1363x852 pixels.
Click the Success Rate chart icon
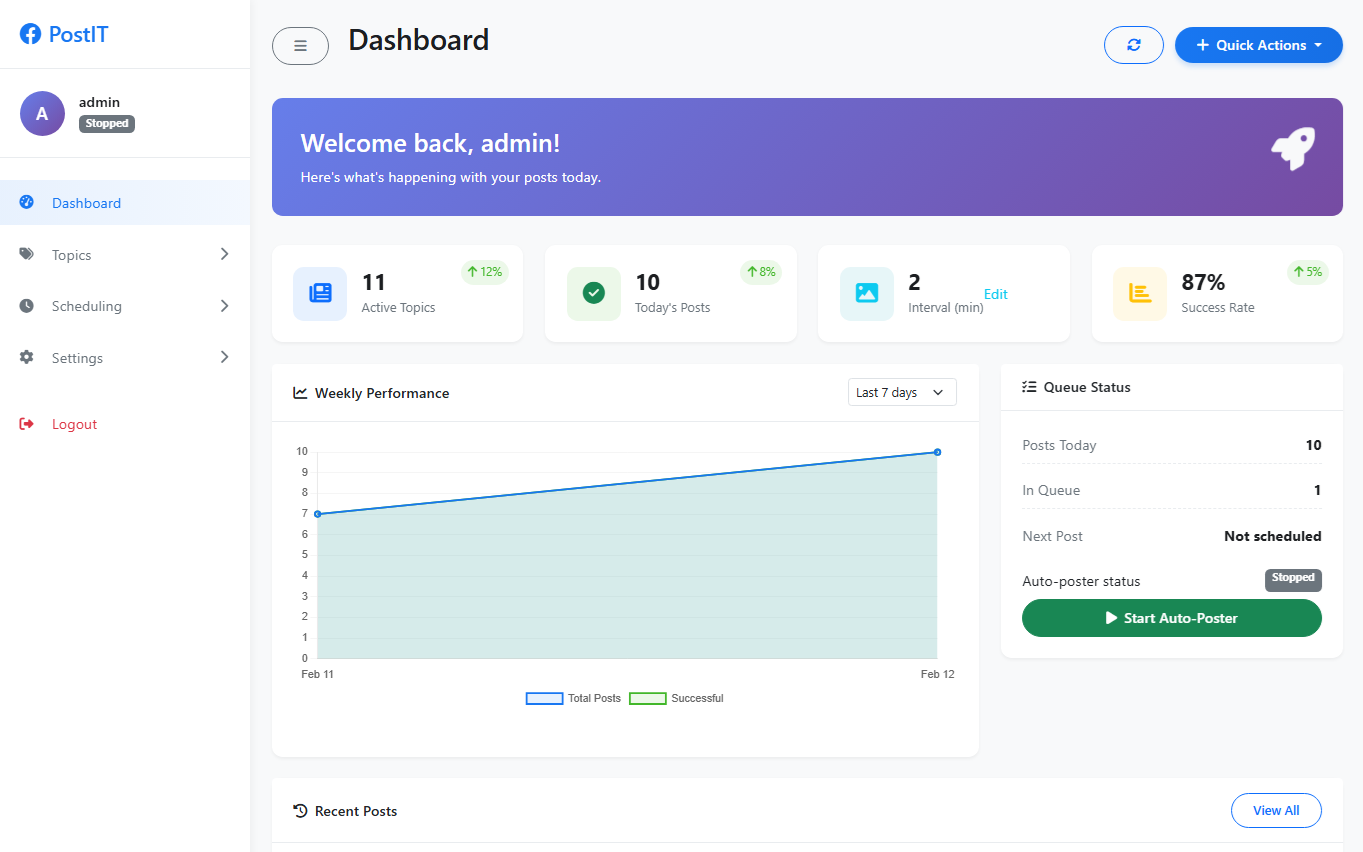1140,293
